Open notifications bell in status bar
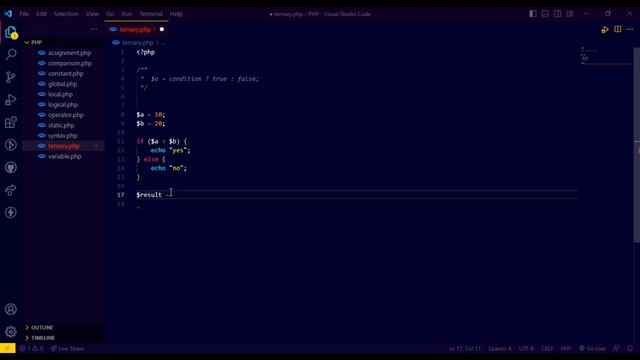The image size is (640, 360). [630, 348]
